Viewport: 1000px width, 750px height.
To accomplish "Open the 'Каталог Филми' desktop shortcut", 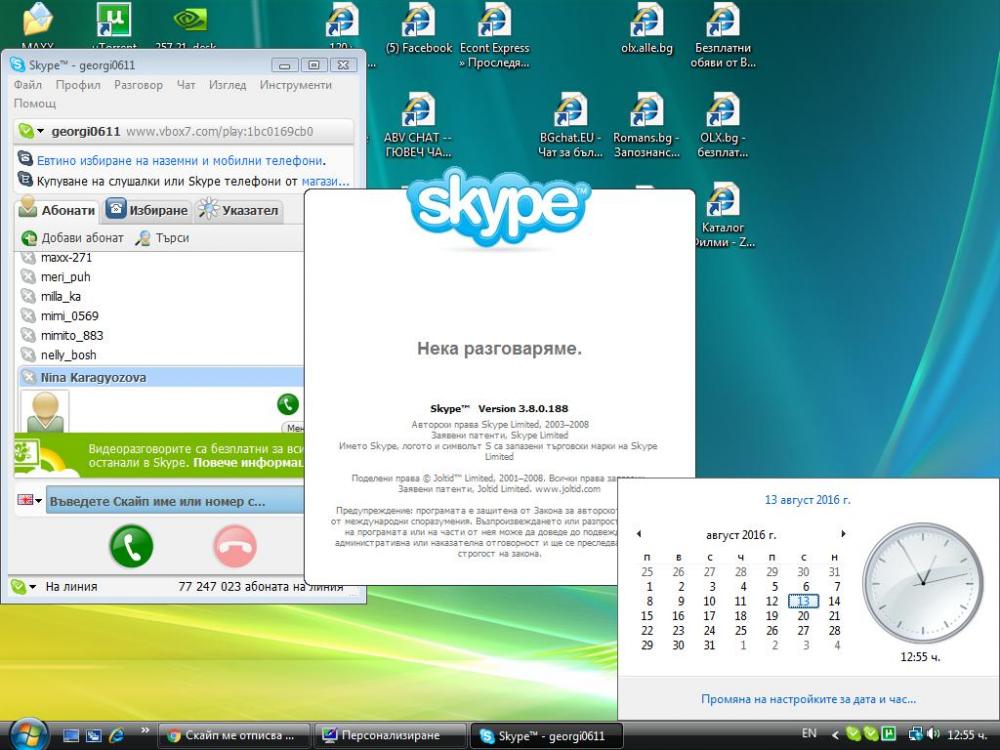I will coord(723,215).
